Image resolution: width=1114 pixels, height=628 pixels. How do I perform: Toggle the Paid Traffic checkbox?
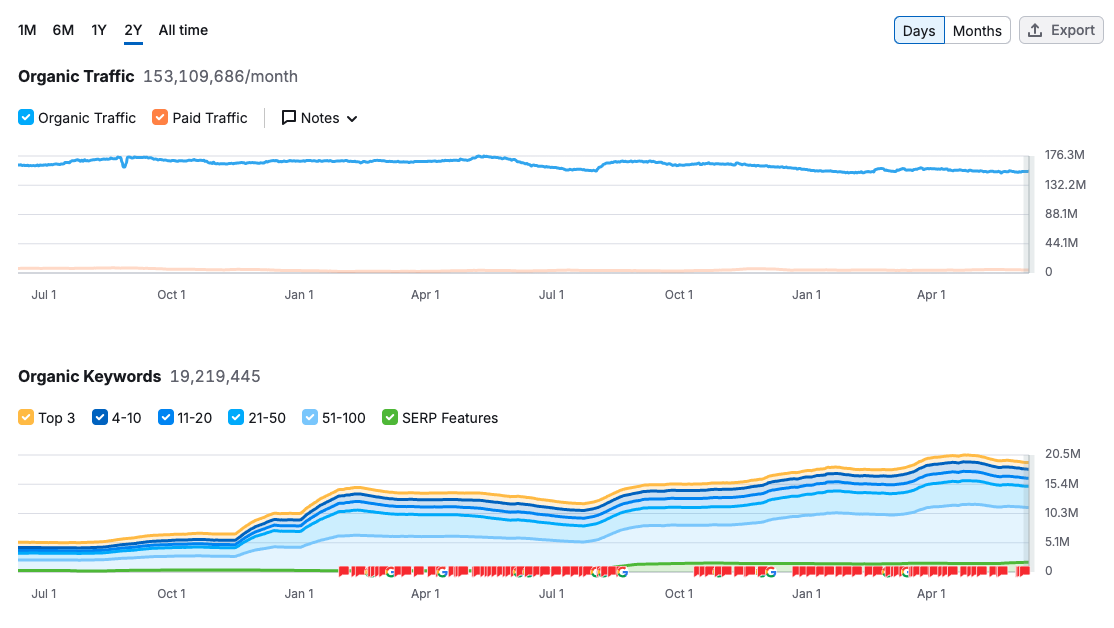160,118
